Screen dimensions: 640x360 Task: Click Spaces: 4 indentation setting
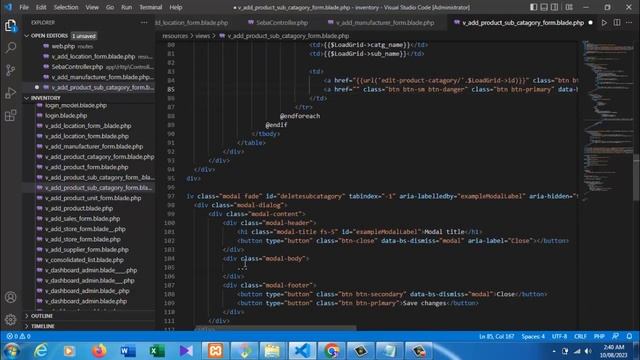point(533,336)
